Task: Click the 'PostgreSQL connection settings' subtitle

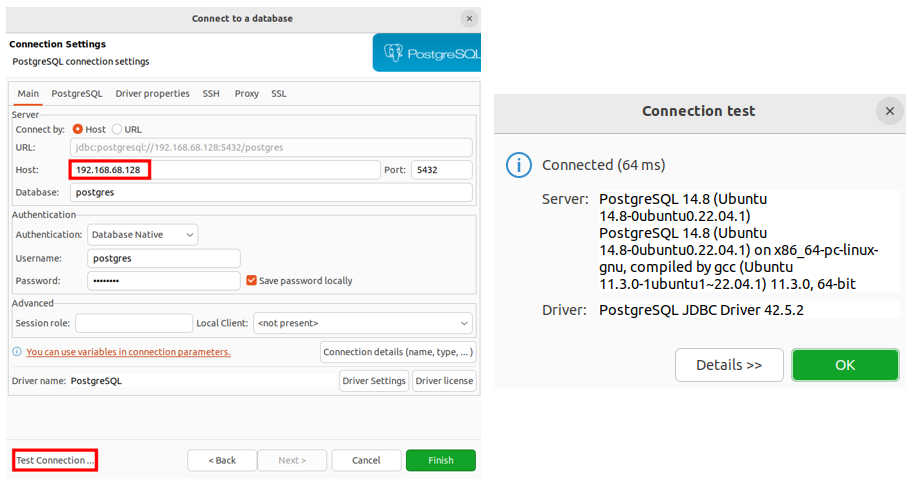Action: click(81, 61)
